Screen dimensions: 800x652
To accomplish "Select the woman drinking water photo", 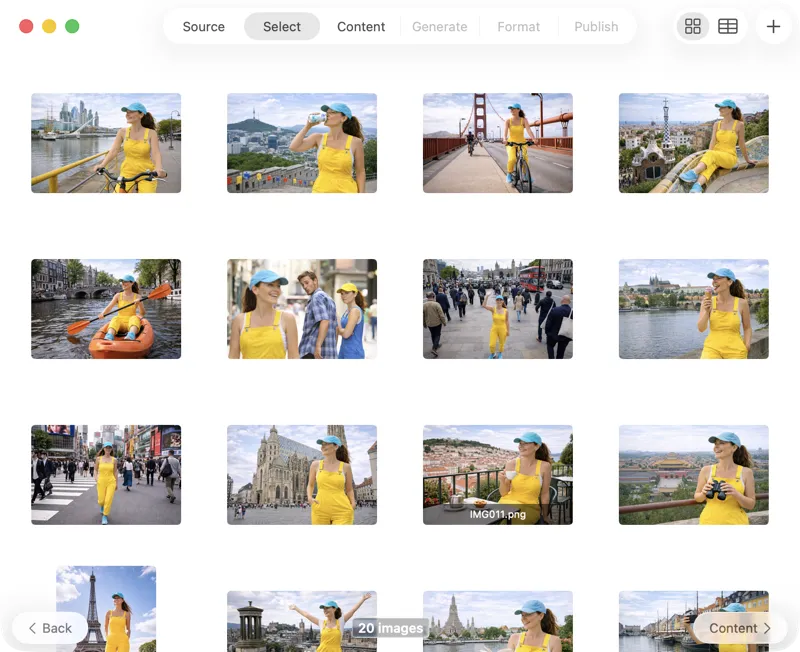I will pyautogui.click(x=302, y=143).
